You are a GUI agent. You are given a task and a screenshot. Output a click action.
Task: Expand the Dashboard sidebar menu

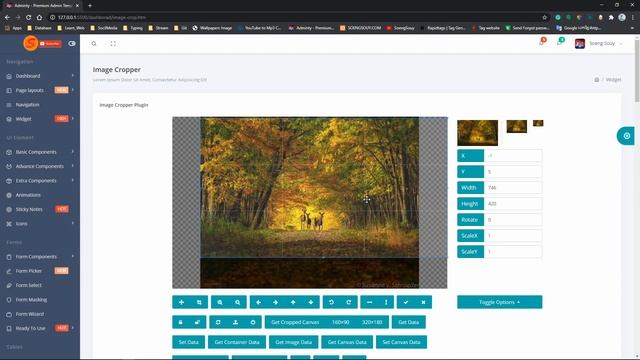[40, 76]
